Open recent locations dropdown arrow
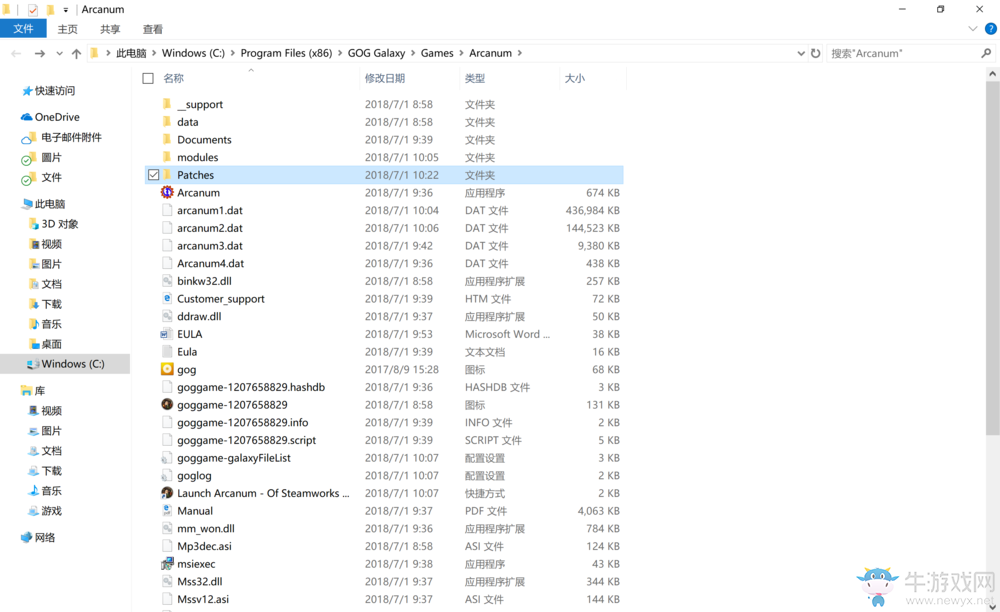The height and width of the screenshot is (612, 1000). (x=59, y=54)
